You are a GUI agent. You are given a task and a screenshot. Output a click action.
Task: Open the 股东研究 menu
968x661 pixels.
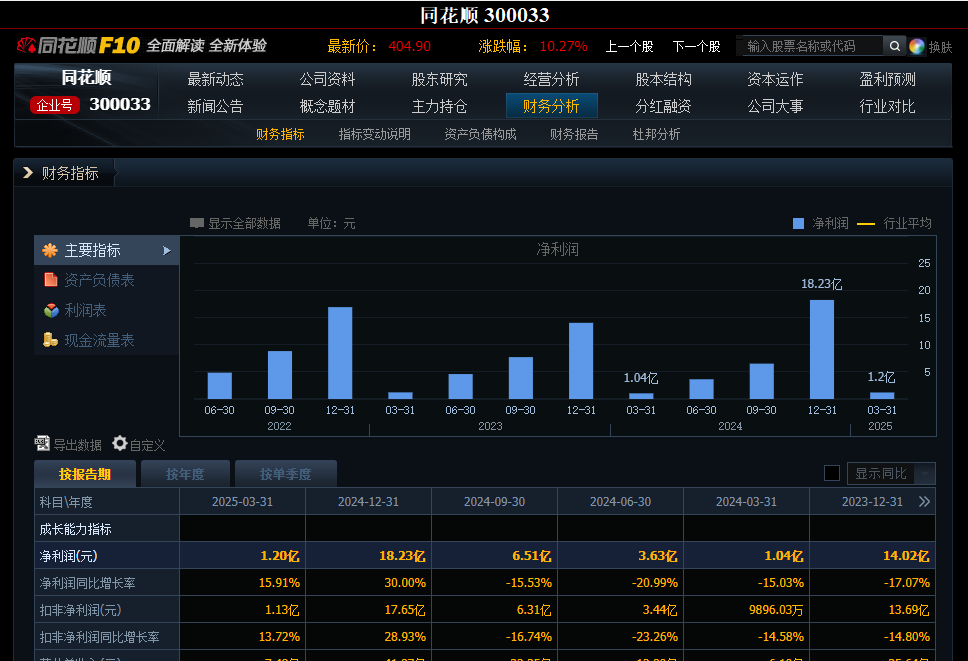(x=440, y=79)
